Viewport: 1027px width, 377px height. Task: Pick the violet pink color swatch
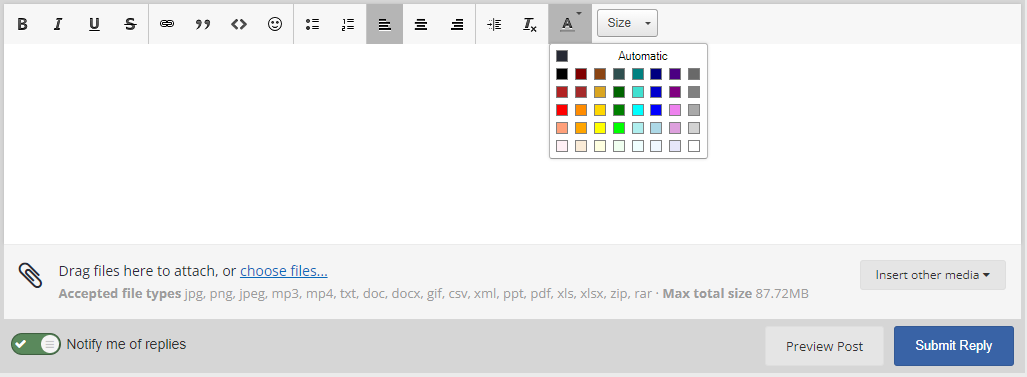[x=675, y=110]
